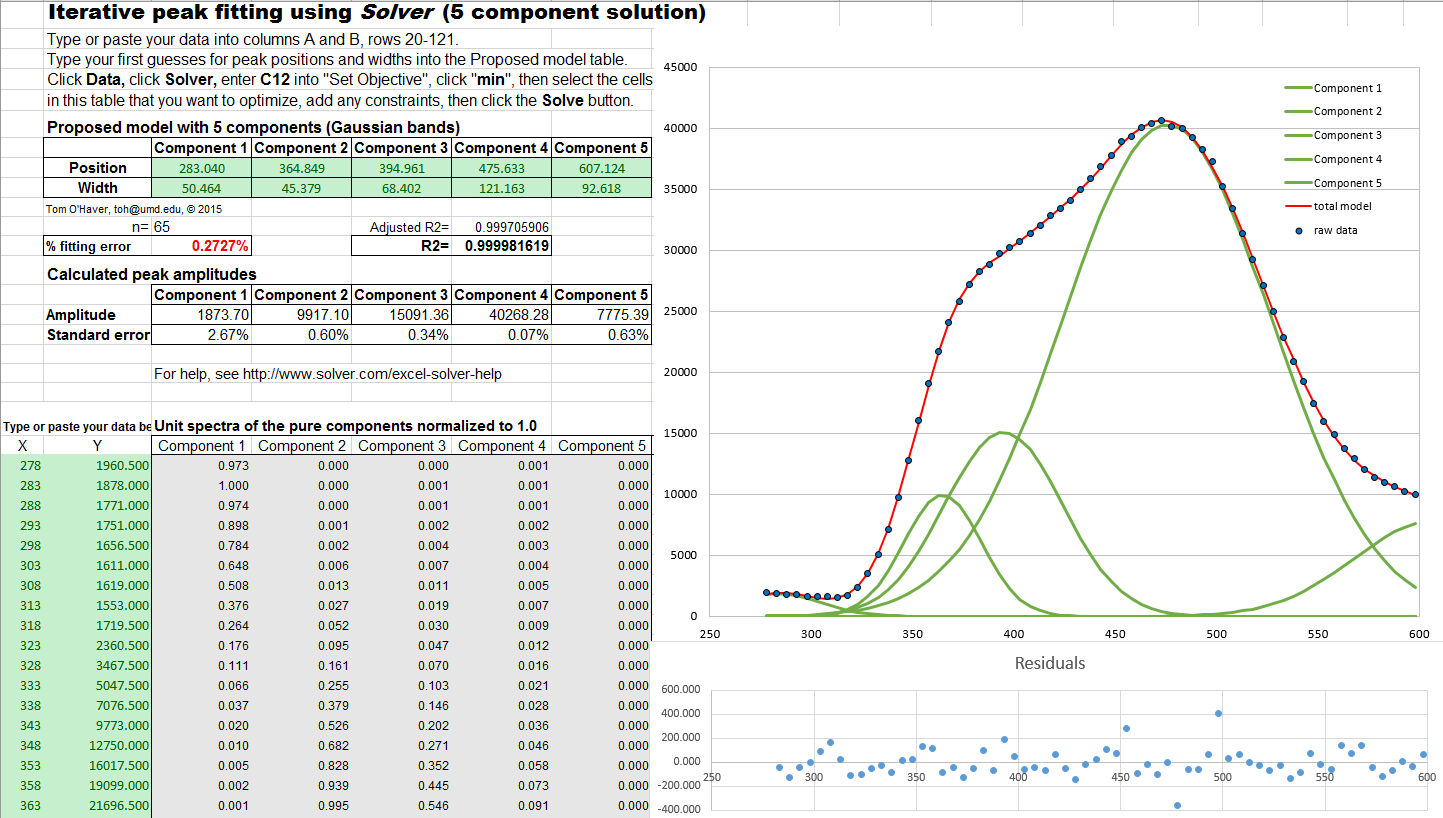Select Component 5 Position value 607.124

pyautogui.click(x=601, y=168)
